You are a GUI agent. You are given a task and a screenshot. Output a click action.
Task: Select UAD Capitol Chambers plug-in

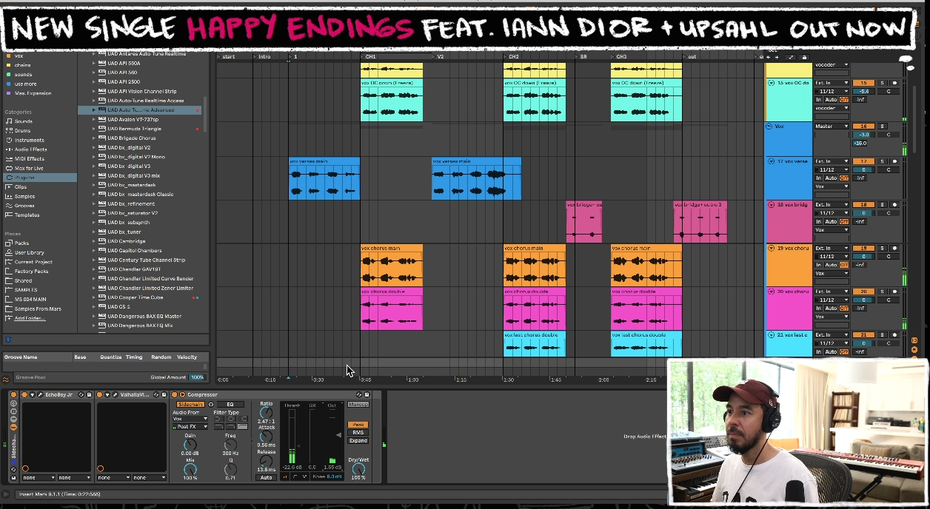(133, 250)
